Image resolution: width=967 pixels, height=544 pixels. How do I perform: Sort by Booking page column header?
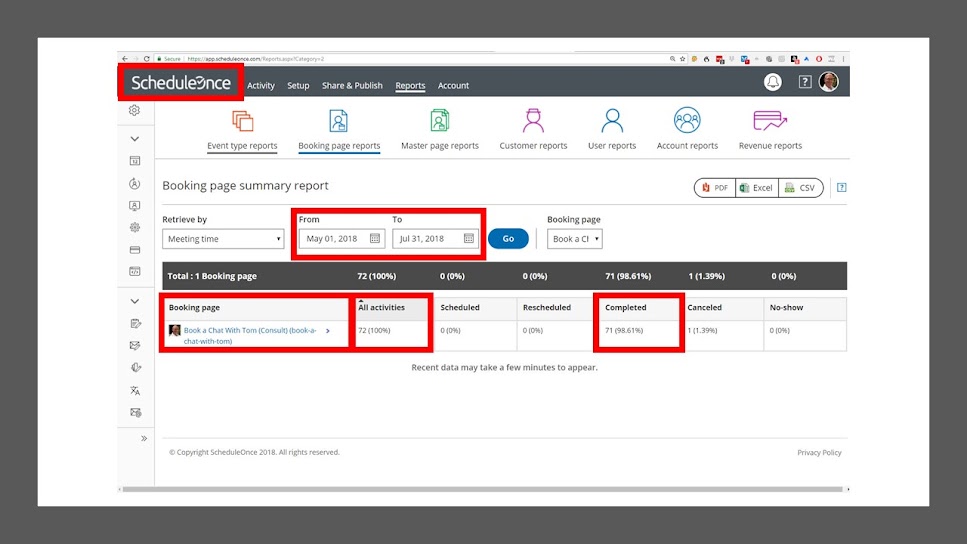pyautogui.click(x=194, y=307)
